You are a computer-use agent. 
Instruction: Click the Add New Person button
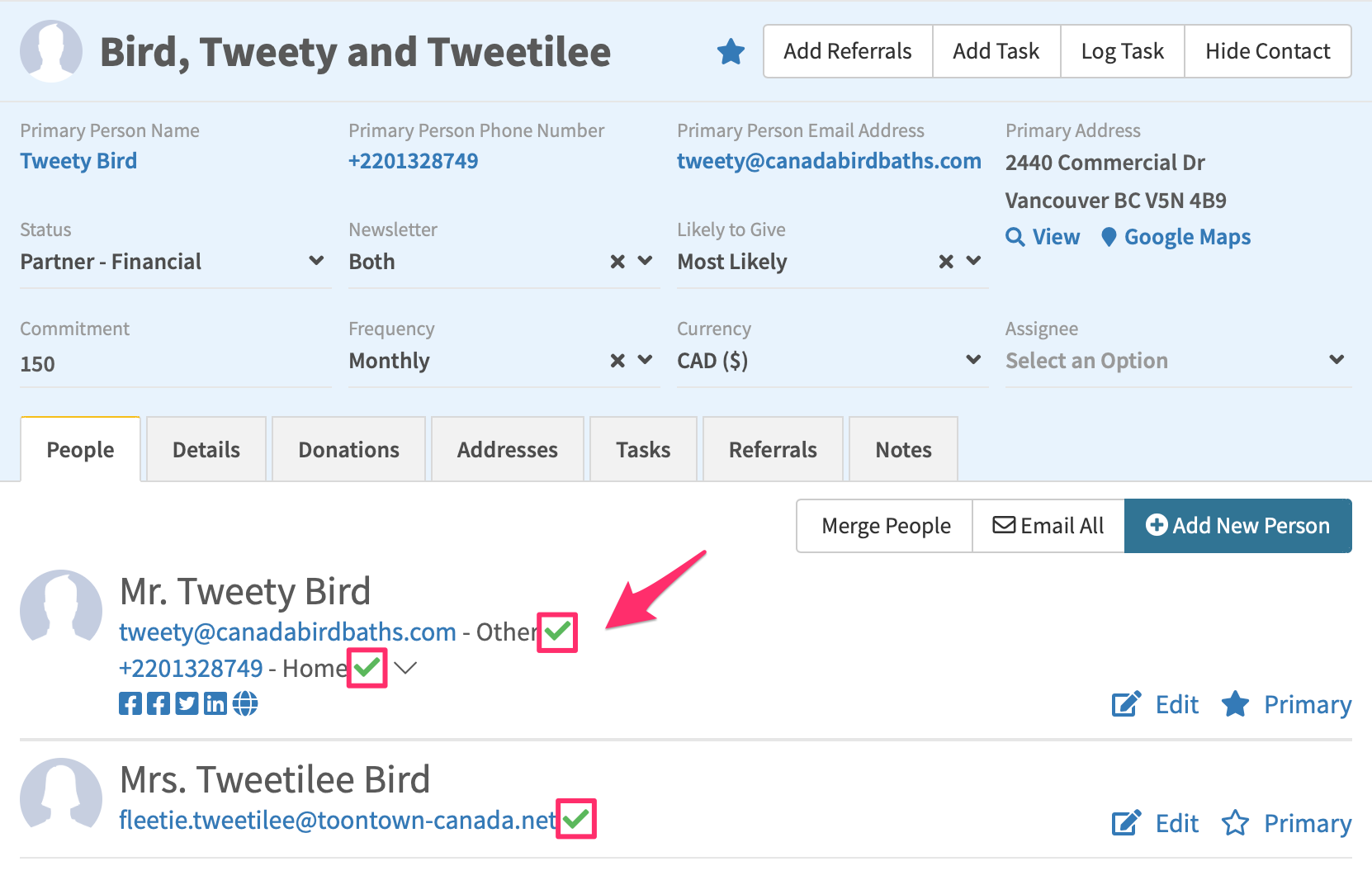pyautogui.click(x=1237, y=526)
